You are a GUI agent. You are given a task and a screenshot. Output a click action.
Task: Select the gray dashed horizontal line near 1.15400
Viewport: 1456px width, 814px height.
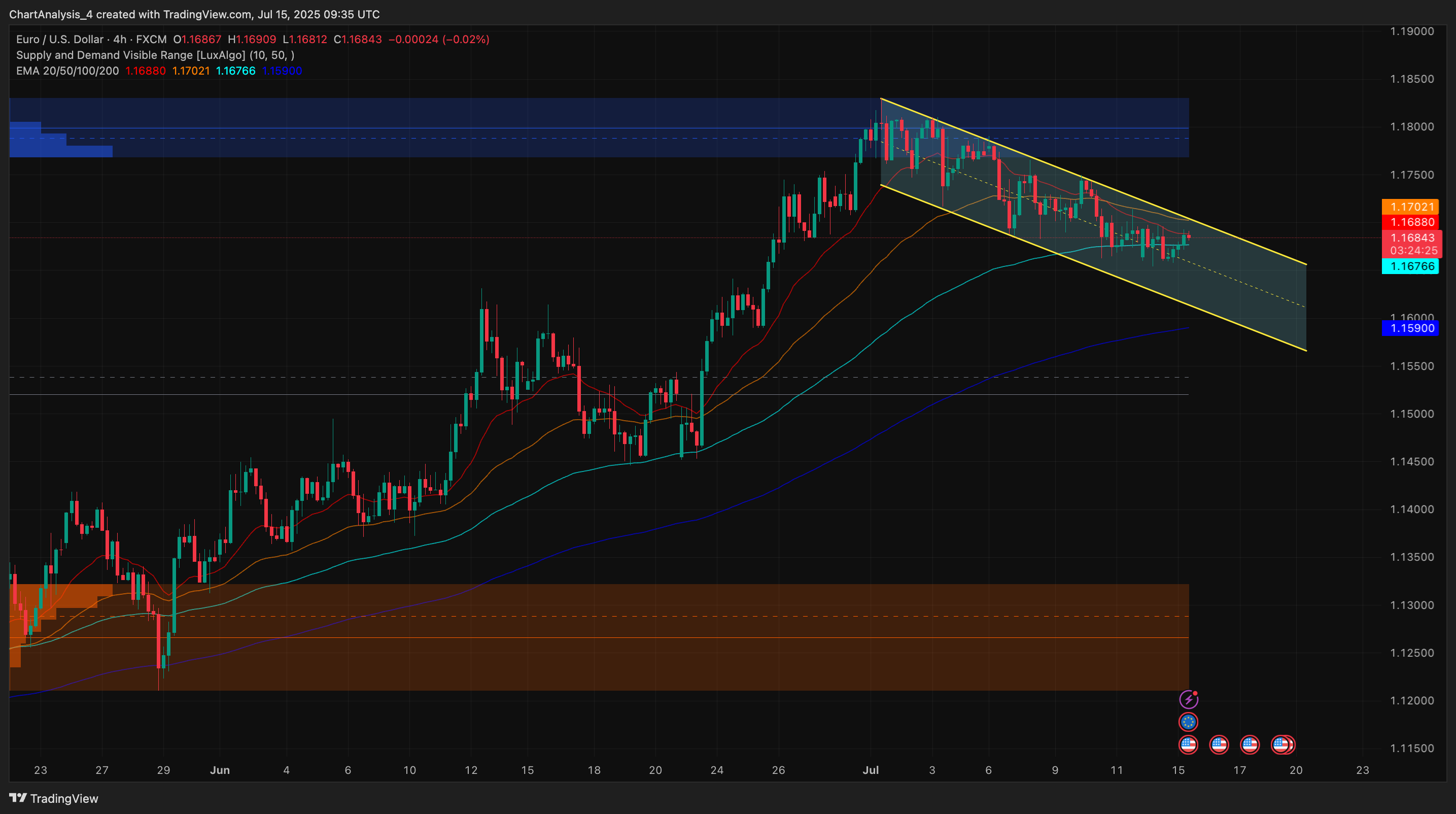coord(599,377)
